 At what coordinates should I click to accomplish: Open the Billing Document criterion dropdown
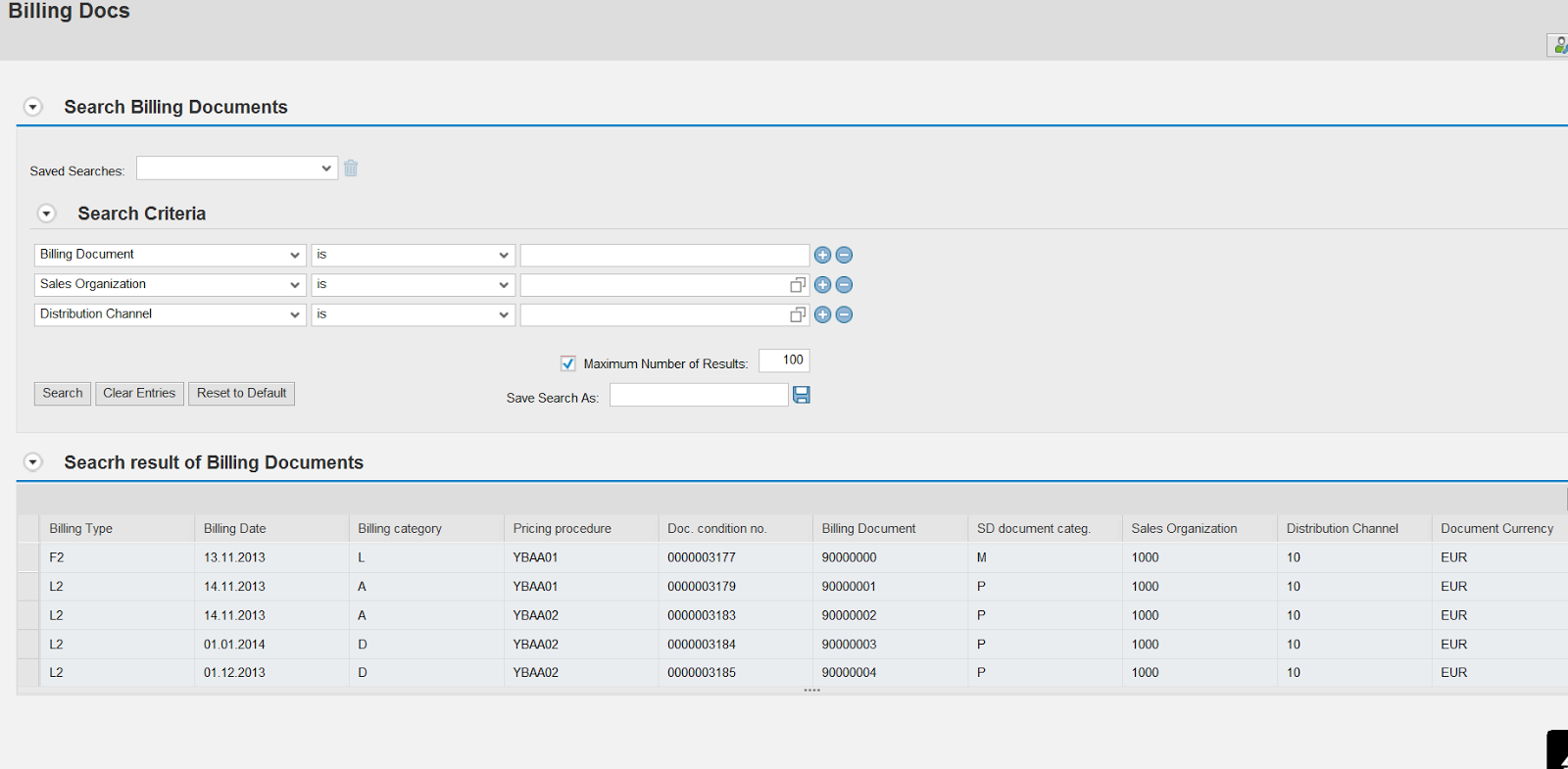pos(294,255)
